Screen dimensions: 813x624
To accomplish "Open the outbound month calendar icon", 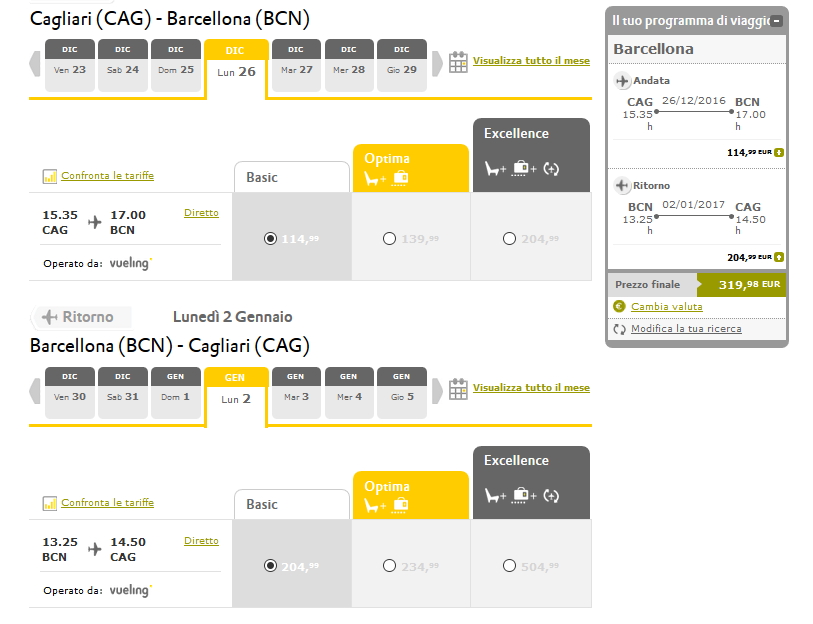I will point(458,62).
